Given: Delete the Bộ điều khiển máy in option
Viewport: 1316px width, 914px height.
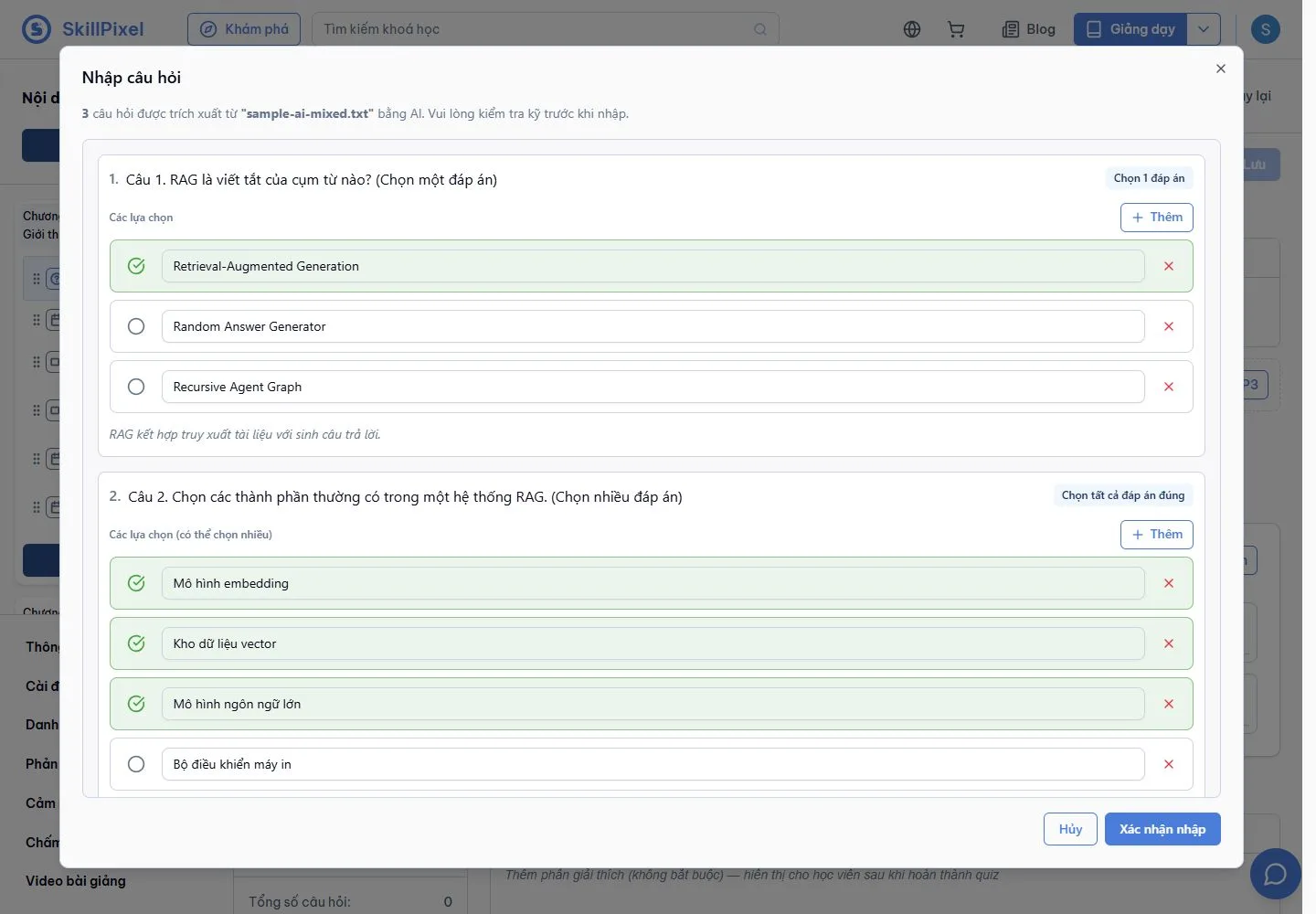Looking at the screenshot, I should coord(1168,764).
